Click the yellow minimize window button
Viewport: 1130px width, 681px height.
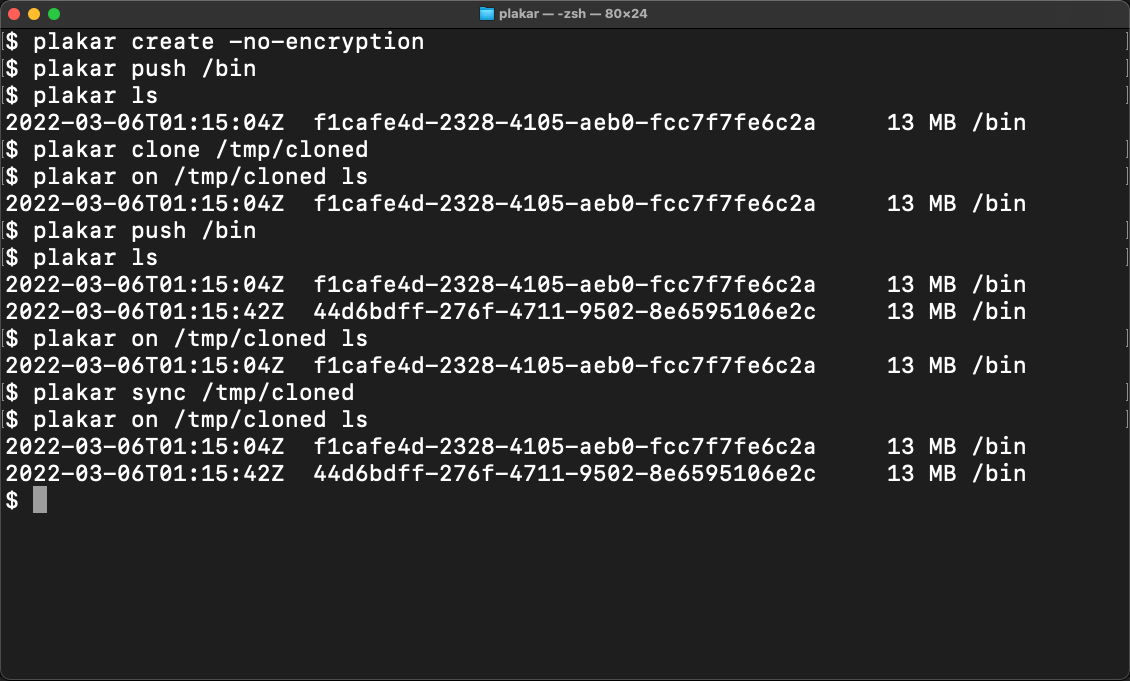tap(34, 14)
